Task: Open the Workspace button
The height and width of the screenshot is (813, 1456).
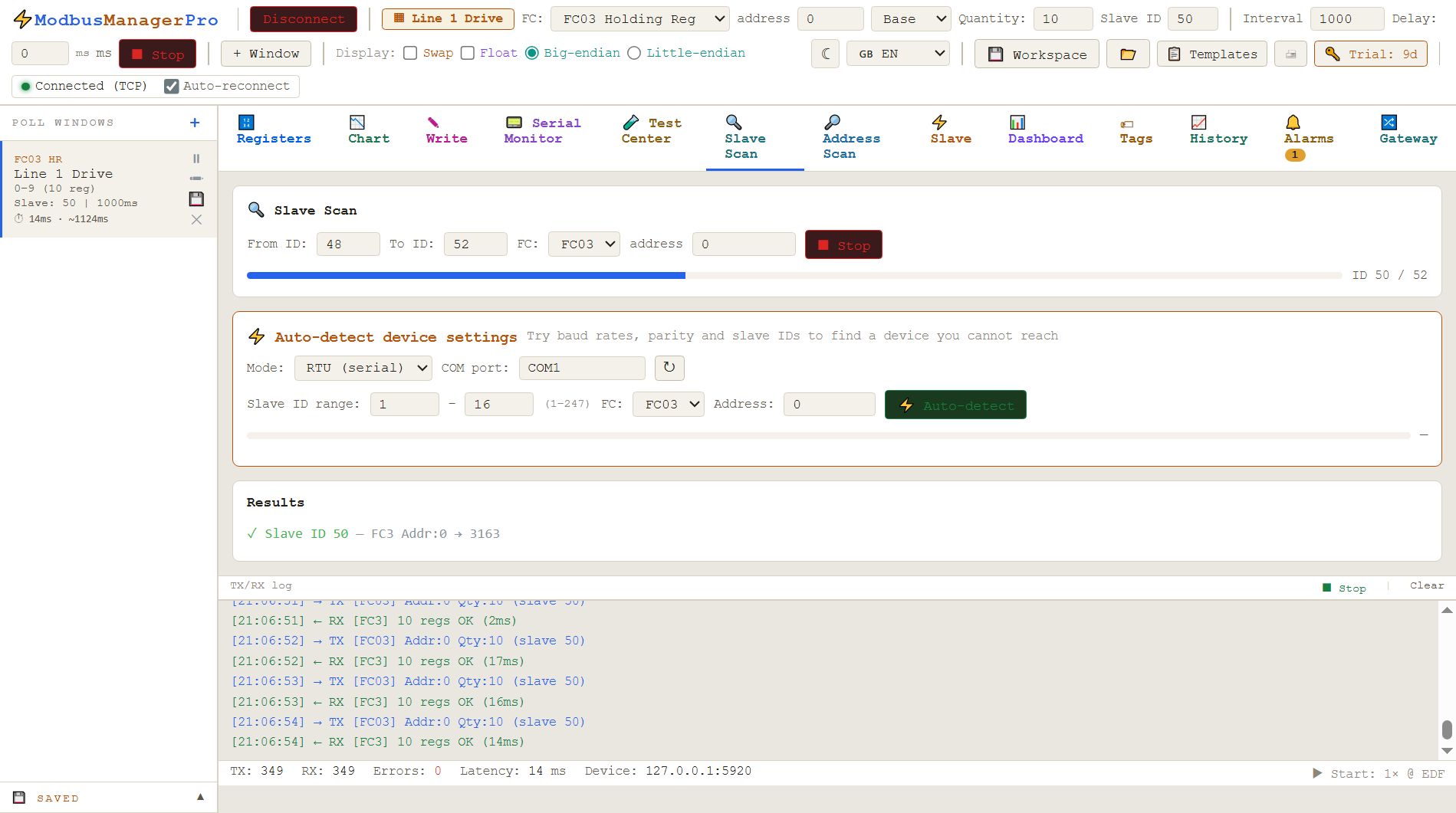Action: point(1037,54)
